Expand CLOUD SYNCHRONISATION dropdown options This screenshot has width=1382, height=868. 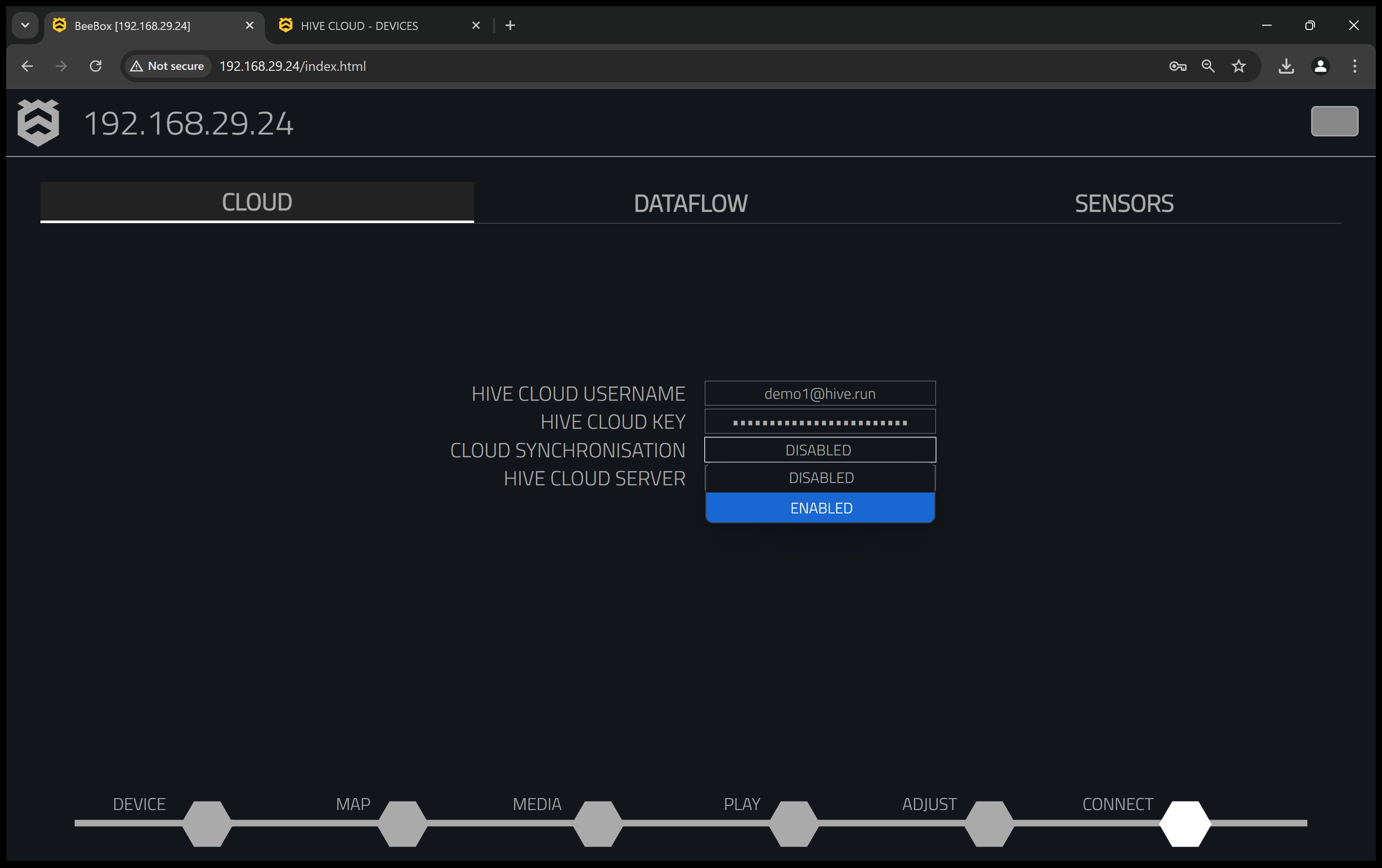pyautogui.click(x=819, y=449)
